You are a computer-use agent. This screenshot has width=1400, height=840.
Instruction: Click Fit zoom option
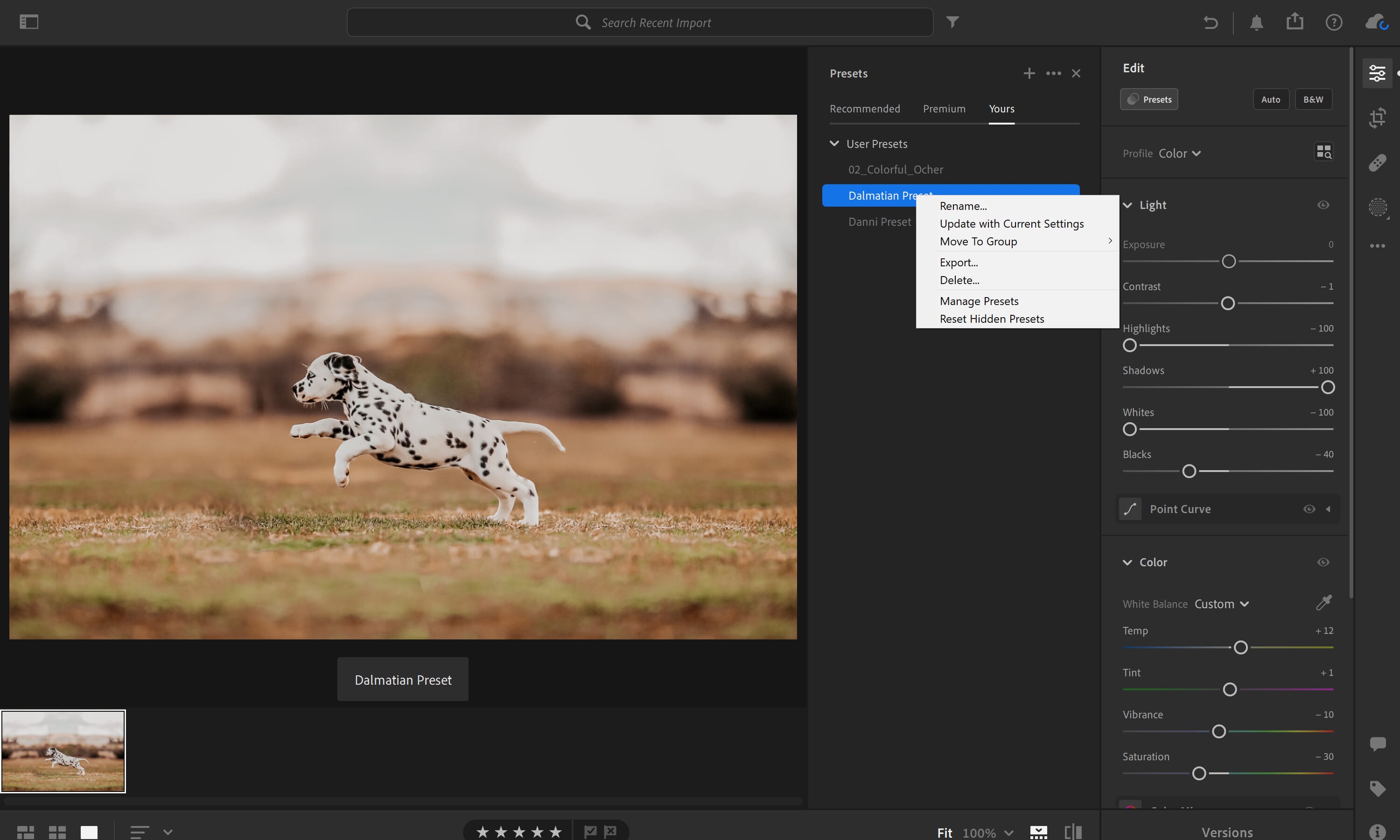coord(944,833)
